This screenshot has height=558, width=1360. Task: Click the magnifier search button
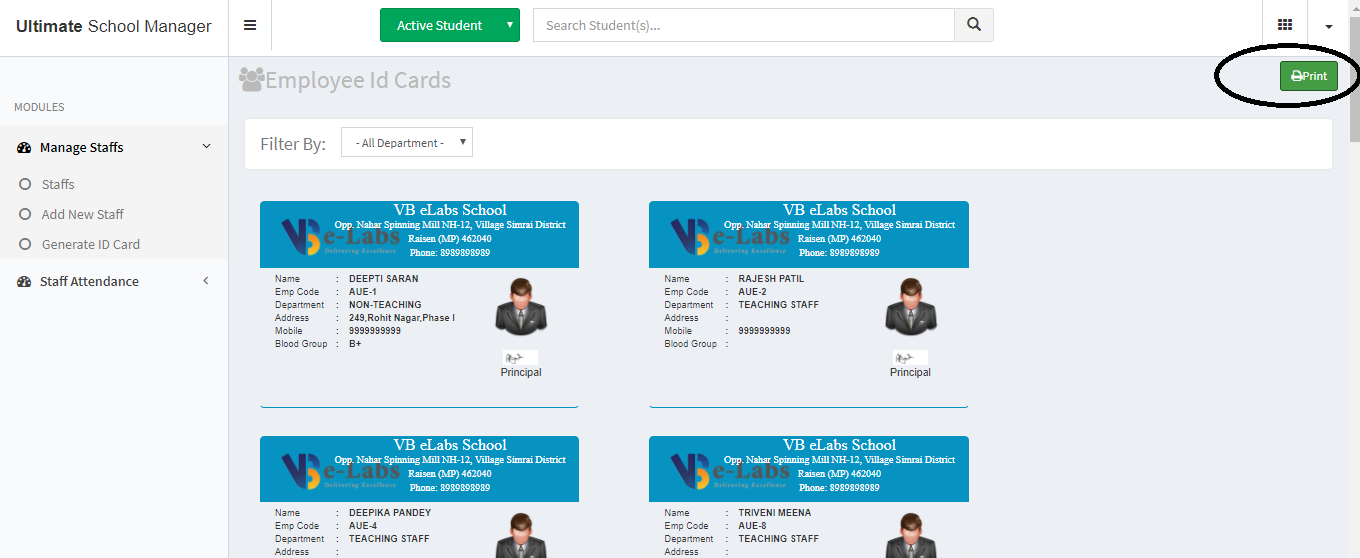[974, 25]
